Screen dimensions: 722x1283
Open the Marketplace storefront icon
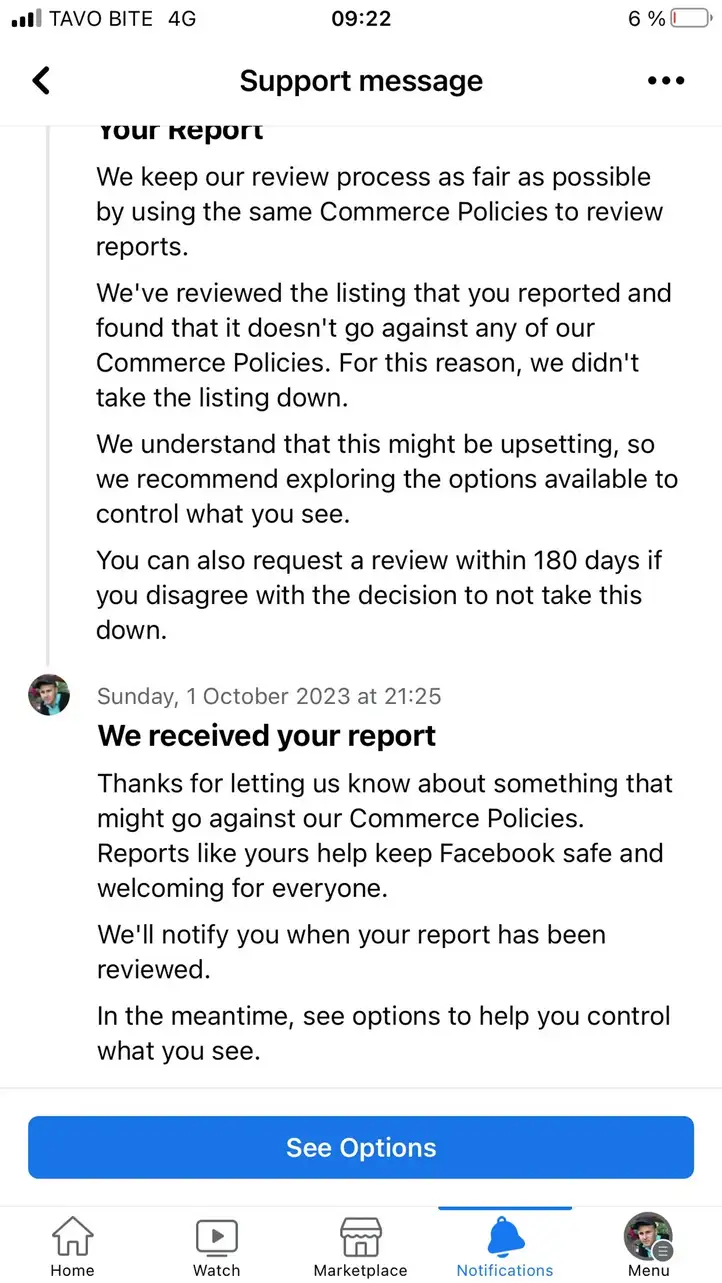click(x=361, y=1237)
